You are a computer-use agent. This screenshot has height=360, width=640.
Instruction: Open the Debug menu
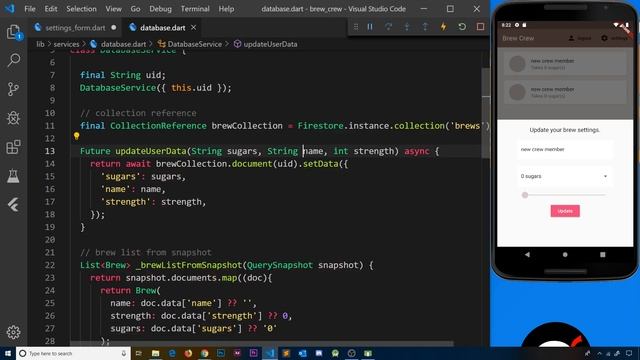(x=160, y=9)
